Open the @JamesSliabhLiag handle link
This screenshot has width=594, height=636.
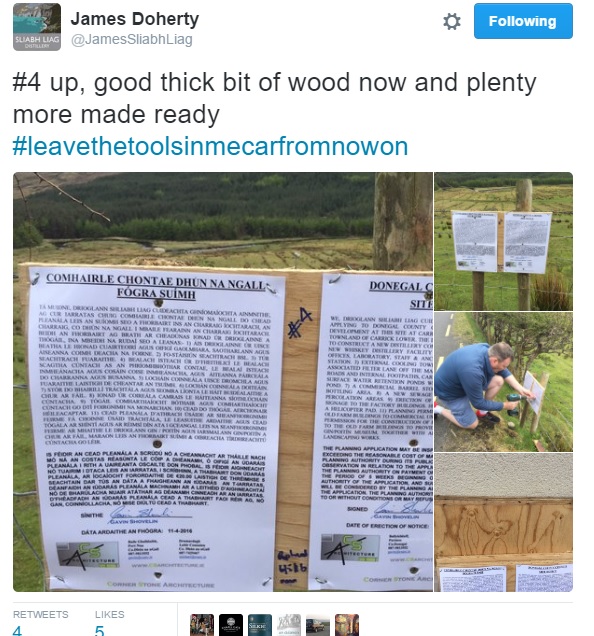click(x=131, y=39)
